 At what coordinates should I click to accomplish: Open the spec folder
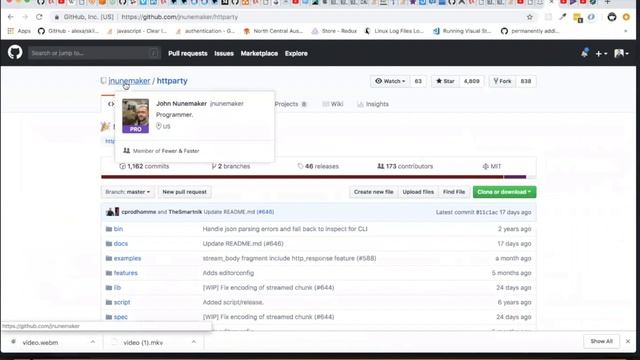[x=121, y=317]
